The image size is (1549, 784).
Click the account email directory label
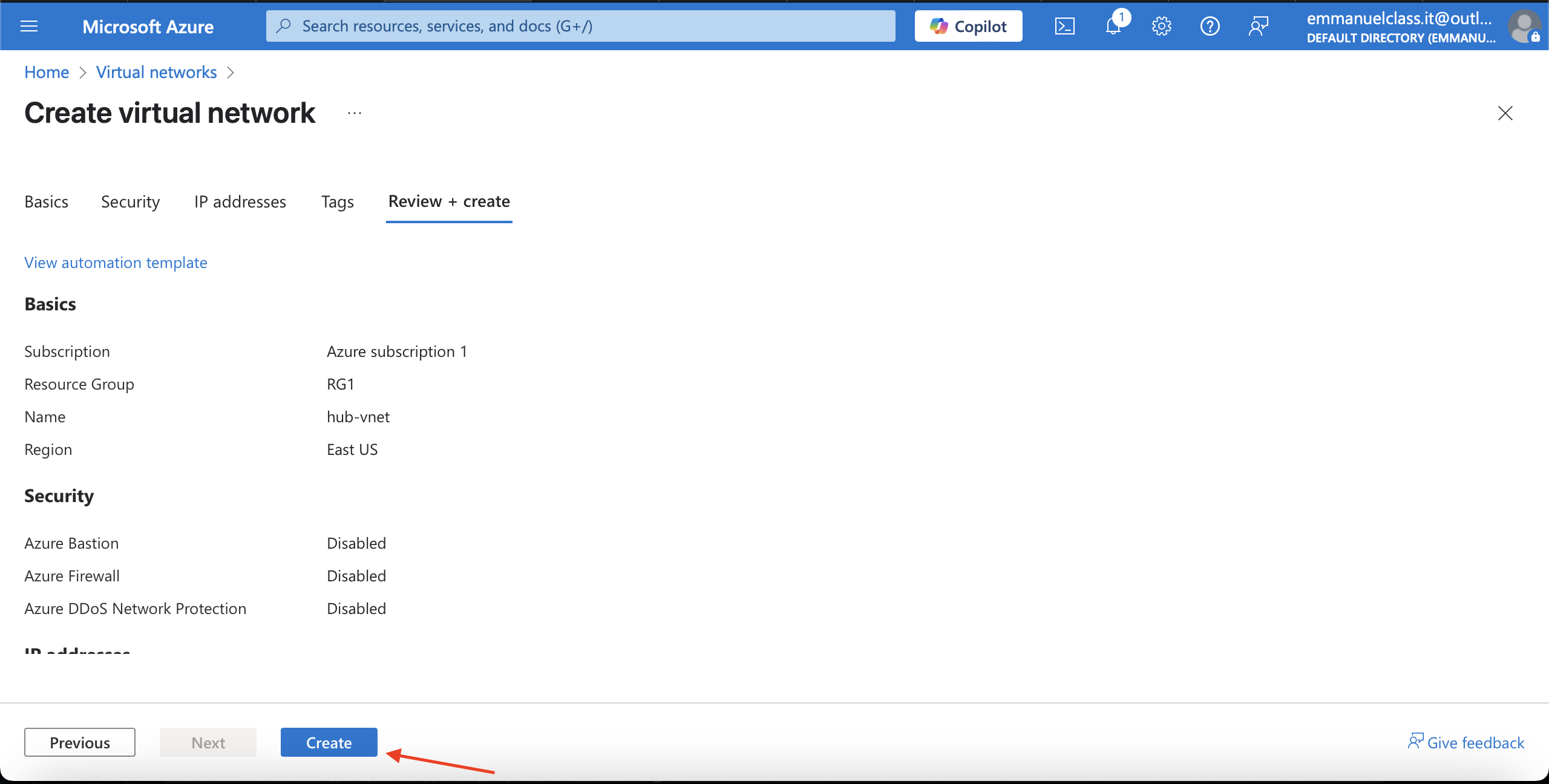coord(1401,27)
